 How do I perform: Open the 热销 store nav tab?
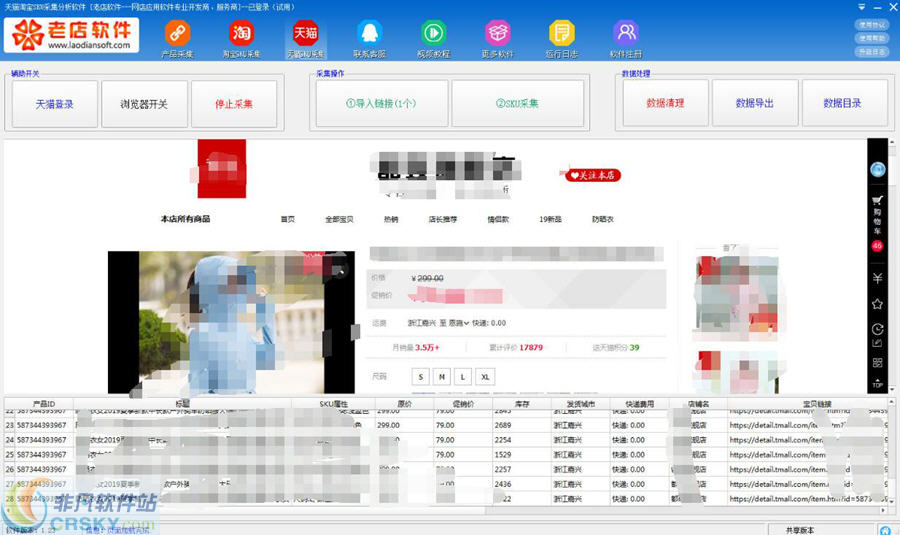391,219
